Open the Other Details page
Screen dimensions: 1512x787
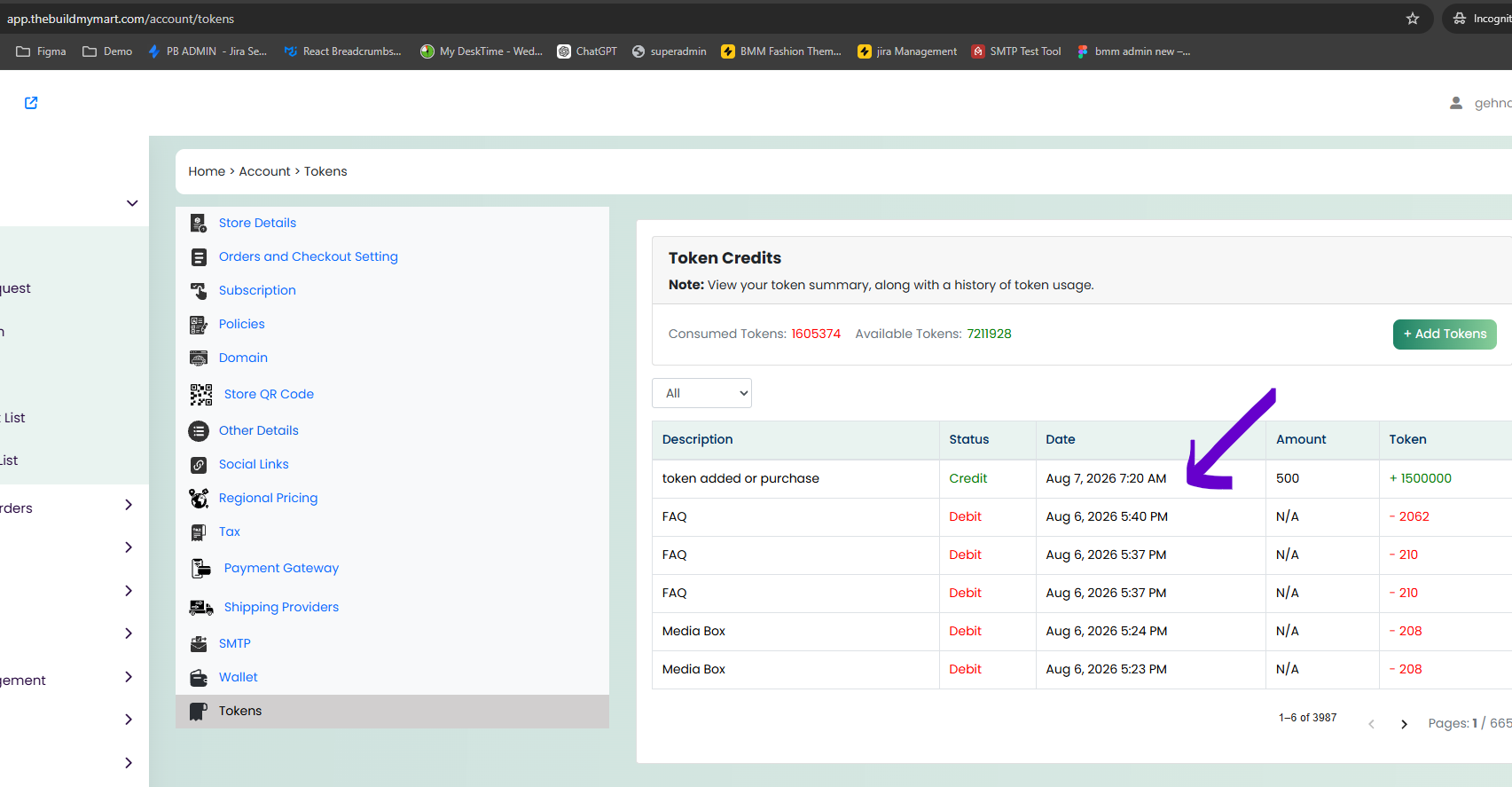[x=259, y=430]
